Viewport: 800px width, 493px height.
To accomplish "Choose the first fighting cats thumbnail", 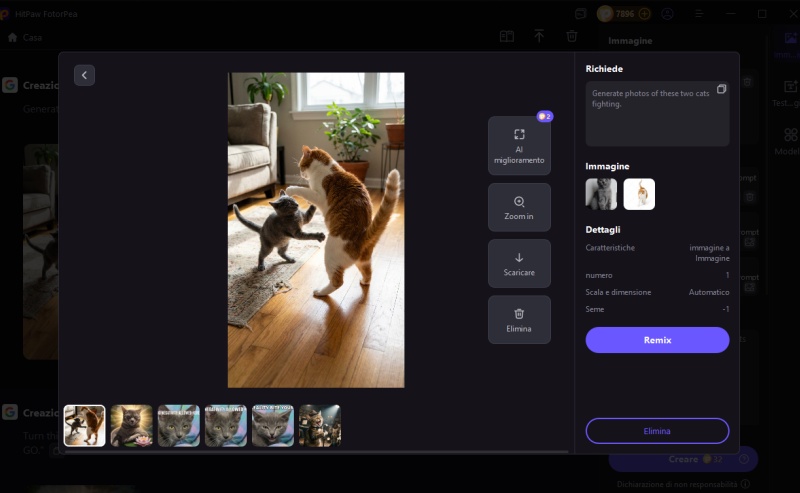I will point(84,425).
